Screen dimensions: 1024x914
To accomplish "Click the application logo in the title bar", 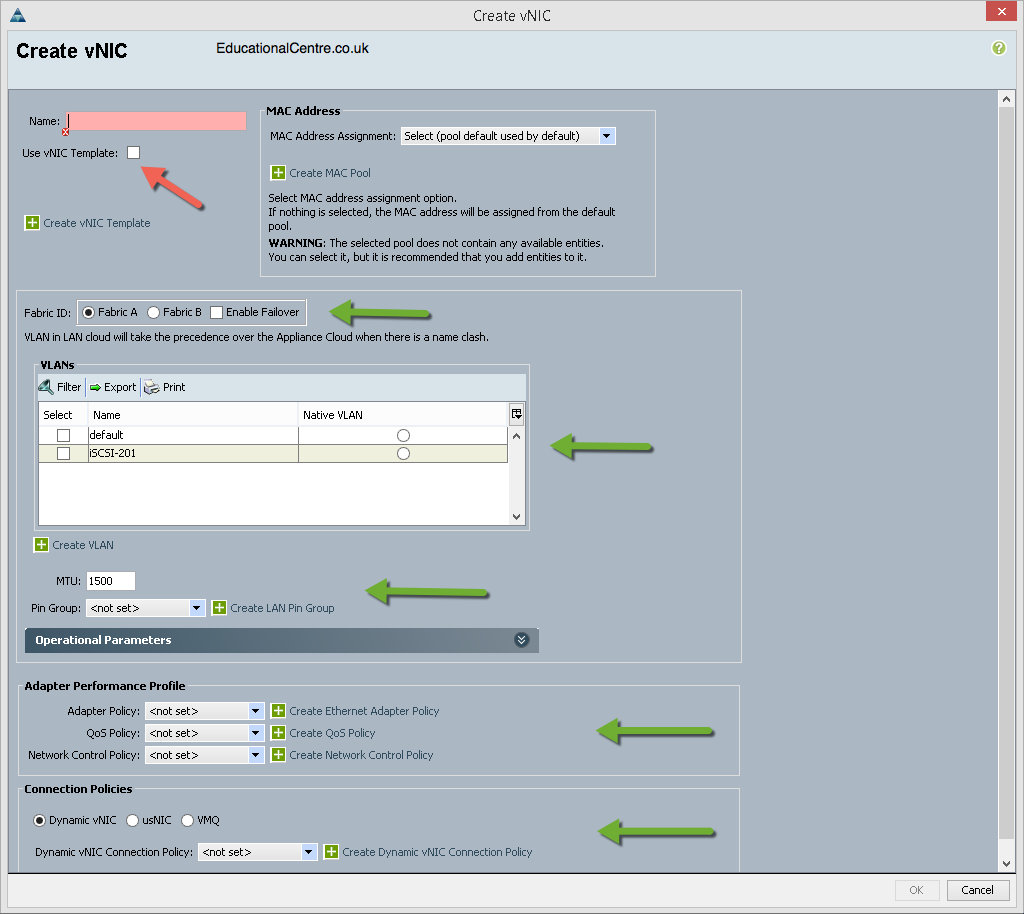I will pos(18,14).
